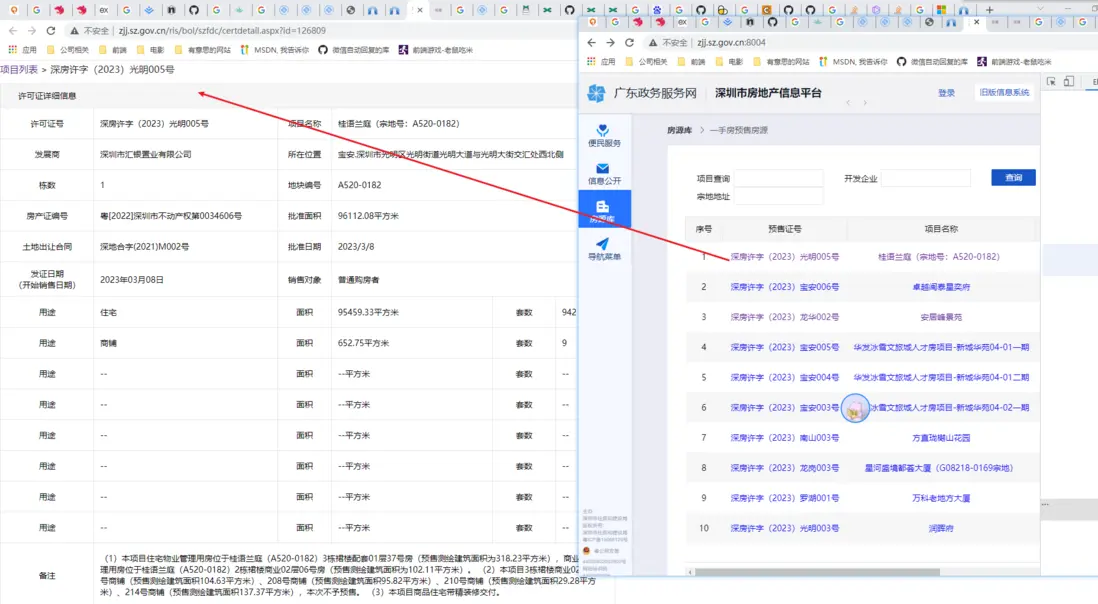Click the 开发企业 input field
The image size is (1098, 604).
925,178
